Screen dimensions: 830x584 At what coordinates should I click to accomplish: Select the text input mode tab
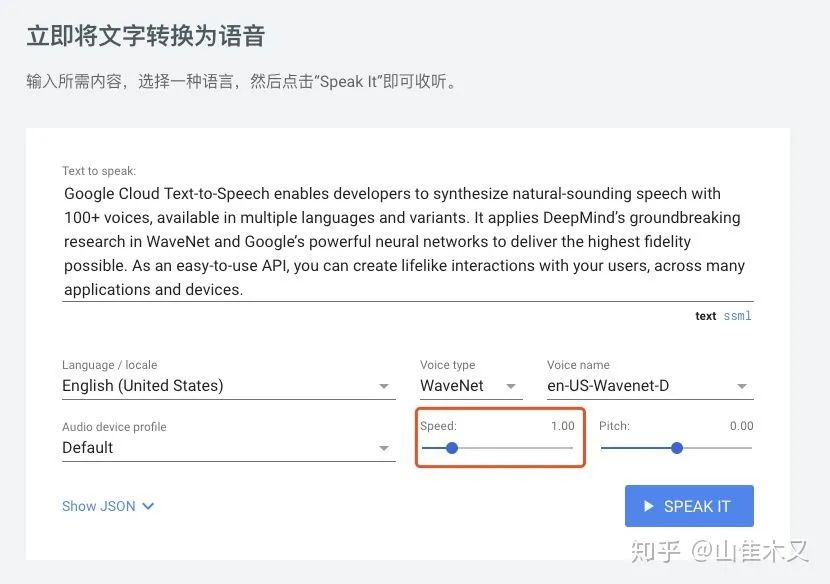click(x=706, y=316)
